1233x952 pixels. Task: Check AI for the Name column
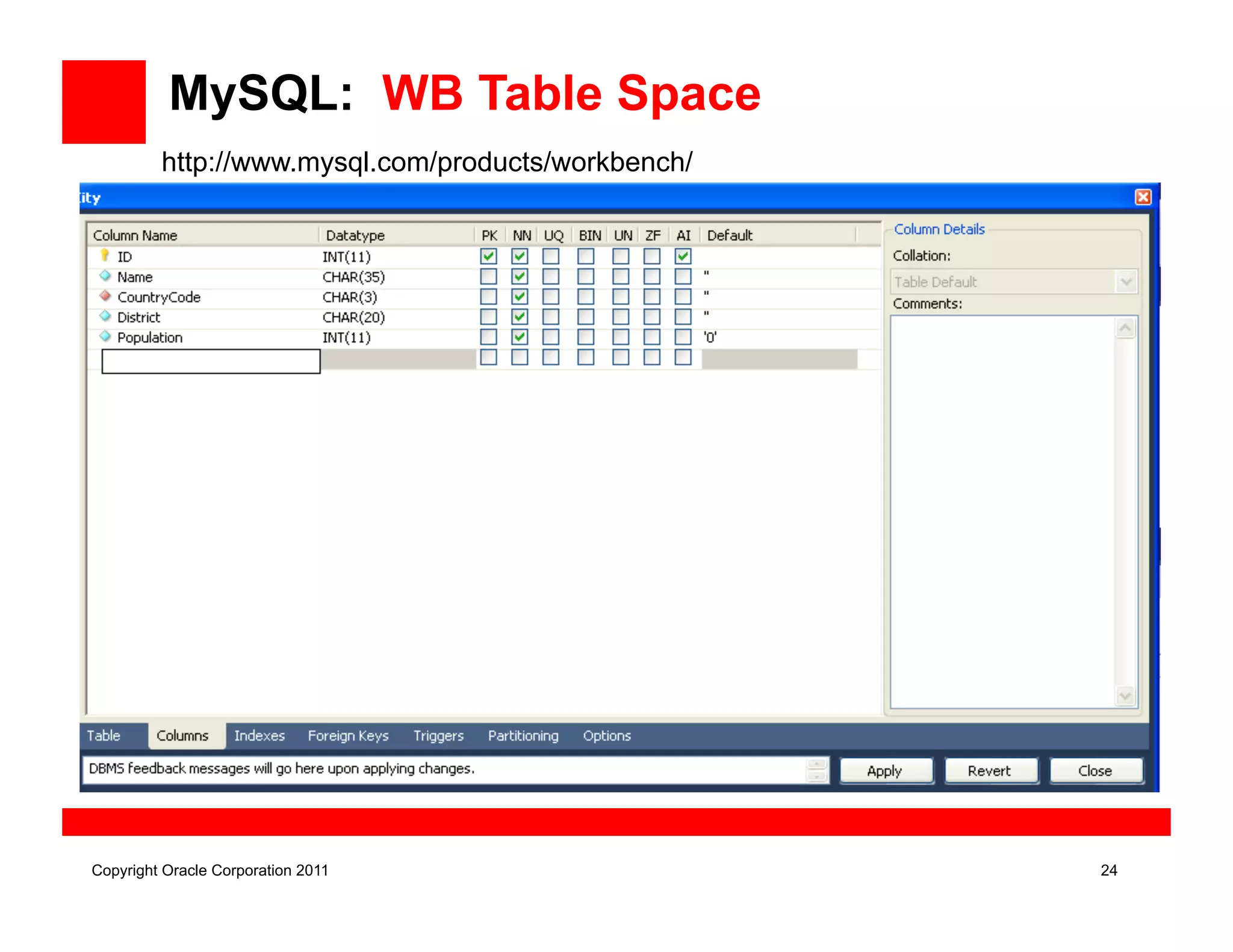click(x=683, y=277)
